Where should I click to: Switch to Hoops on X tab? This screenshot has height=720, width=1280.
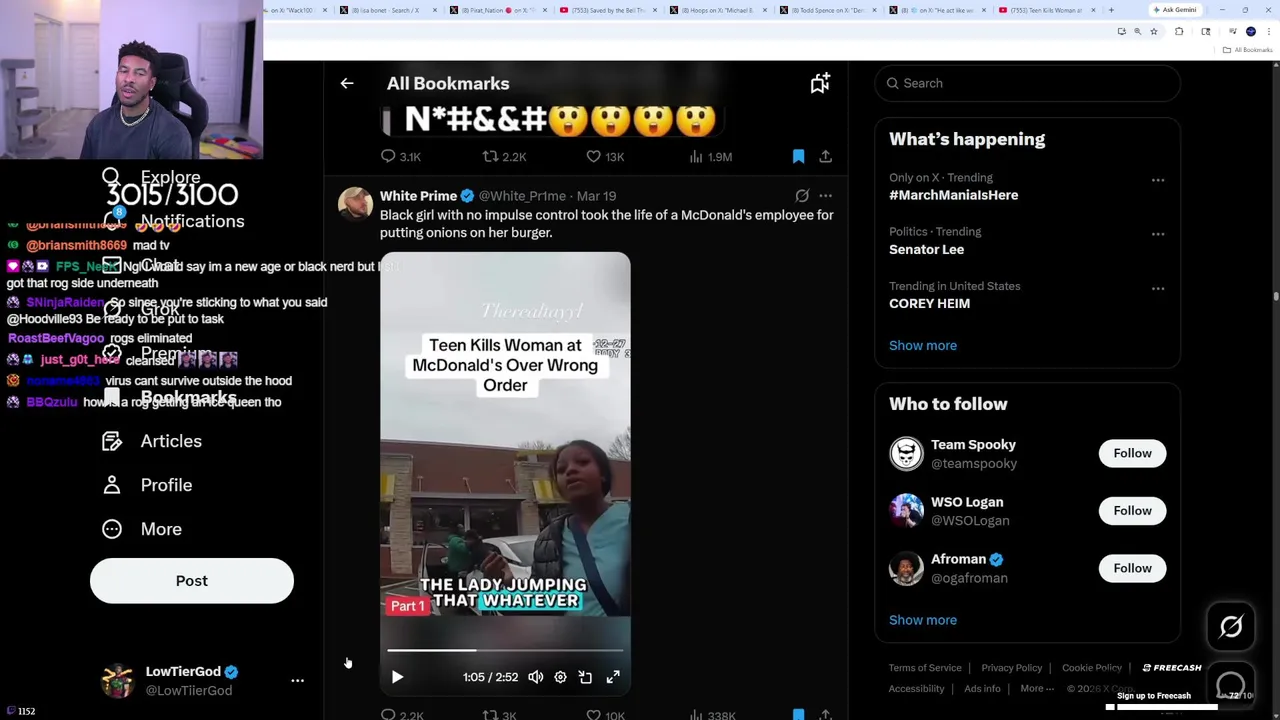point(717,10)
